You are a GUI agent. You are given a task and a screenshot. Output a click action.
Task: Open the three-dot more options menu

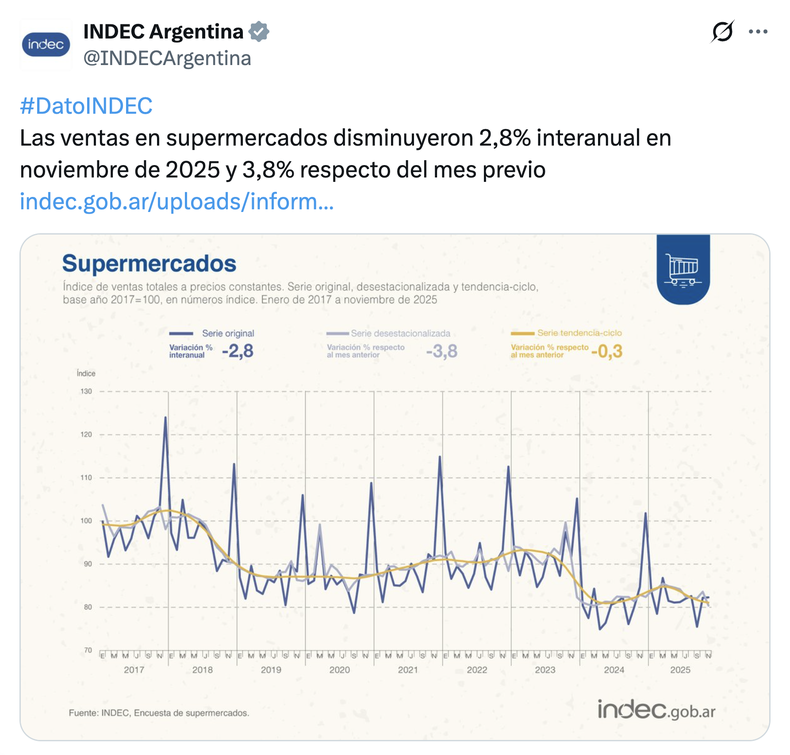point(758,32)
